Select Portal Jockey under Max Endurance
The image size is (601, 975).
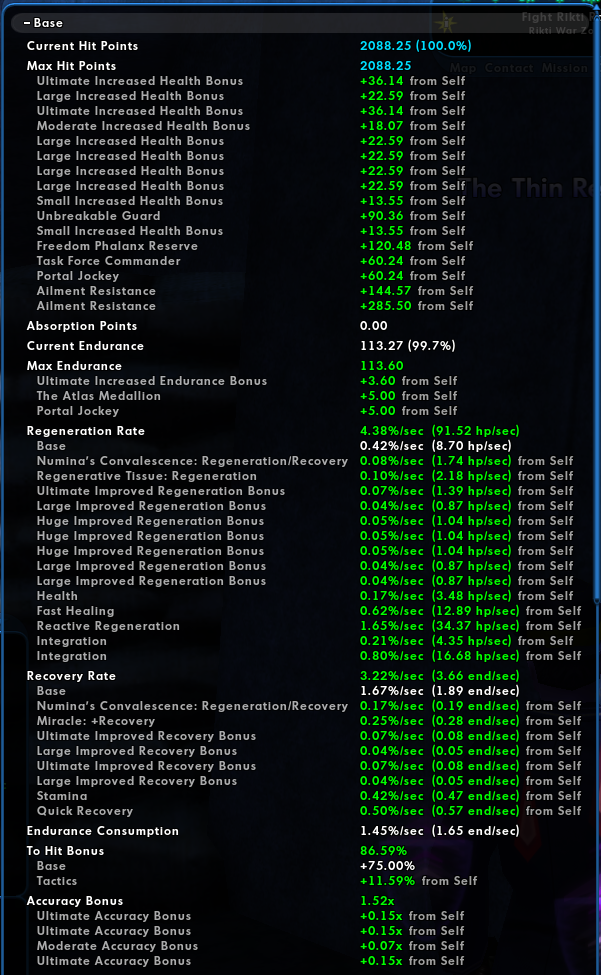78,411
